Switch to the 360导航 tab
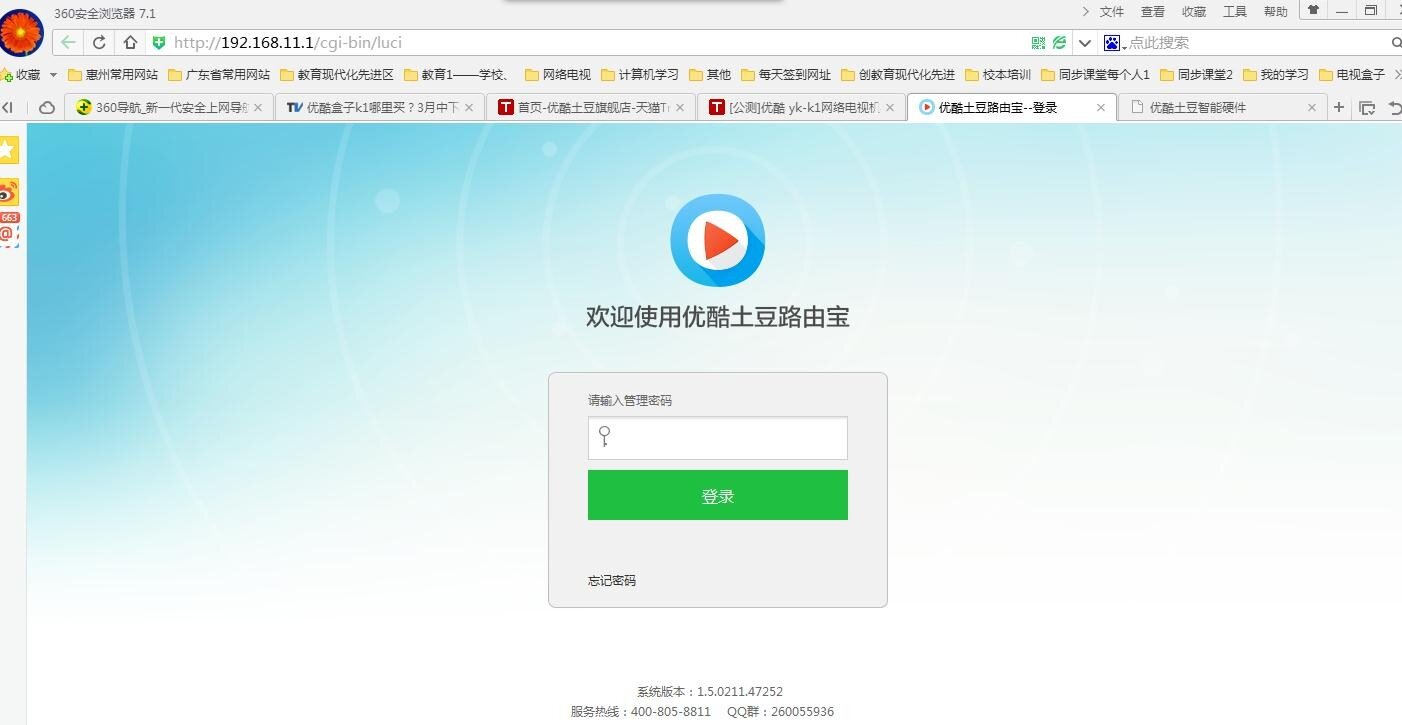Viewport: 1402px width, 725px height. click(x=169, y=107)
